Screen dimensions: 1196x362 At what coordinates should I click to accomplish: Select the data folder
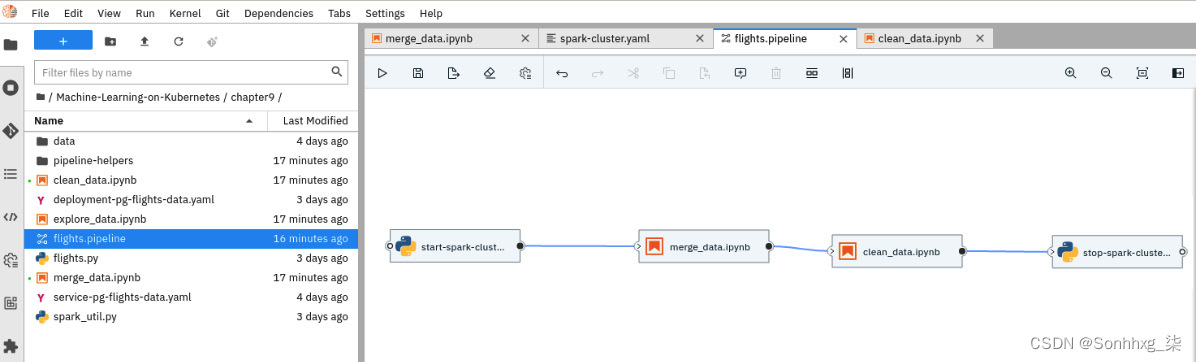[x=191, y=141]
